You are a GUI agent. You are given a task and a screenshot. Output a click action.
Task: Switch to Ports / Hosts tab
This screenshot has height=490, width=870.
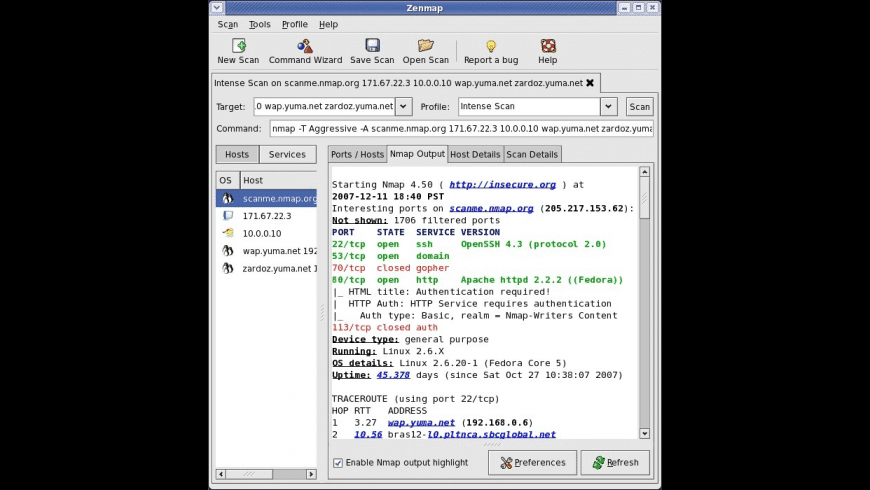coord(357,154)
